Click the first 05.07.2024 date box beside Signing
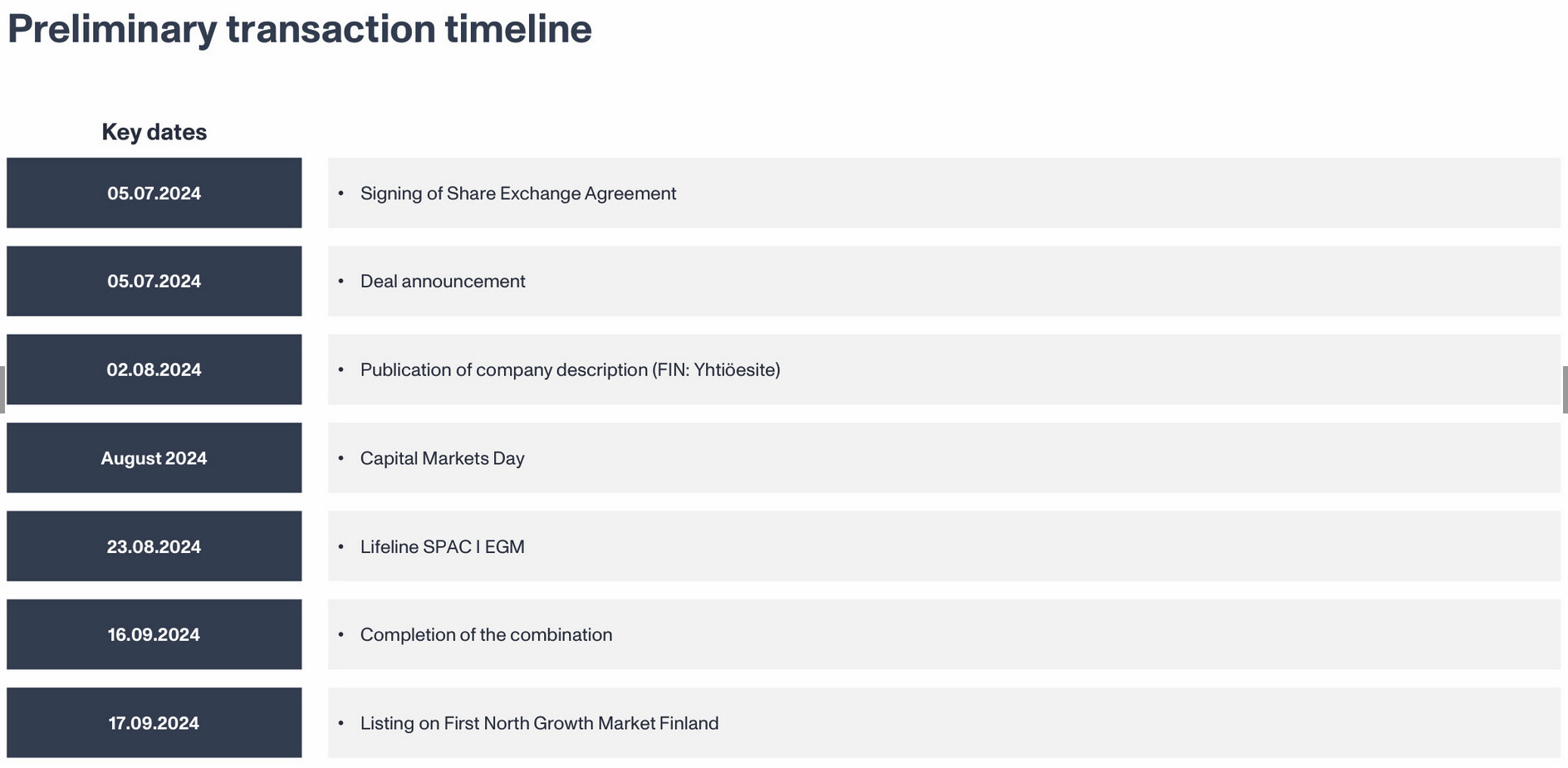Image resolution: width=1568 pixels, height=768 pixels. coord(154,193)
